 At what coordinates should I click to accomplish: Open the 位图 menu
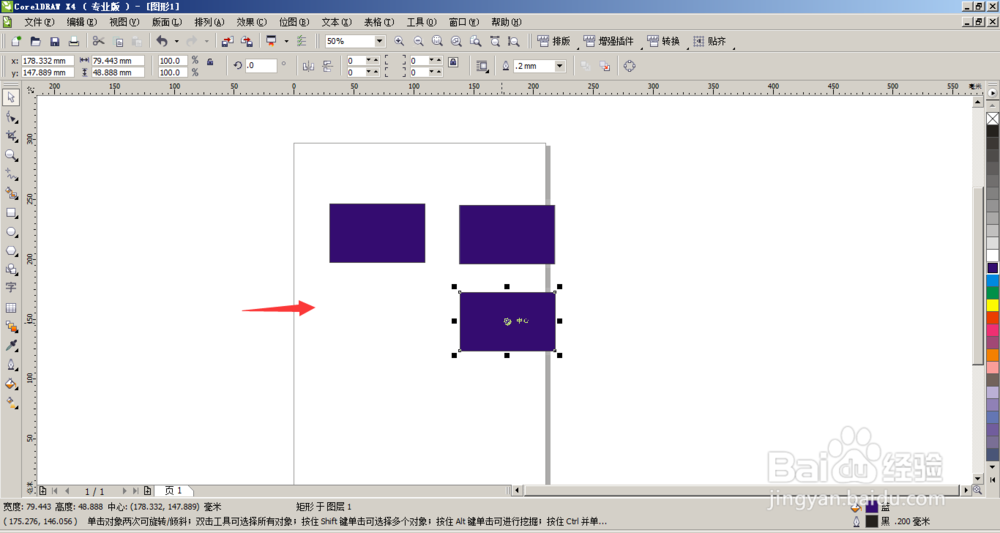pos(294,22)
